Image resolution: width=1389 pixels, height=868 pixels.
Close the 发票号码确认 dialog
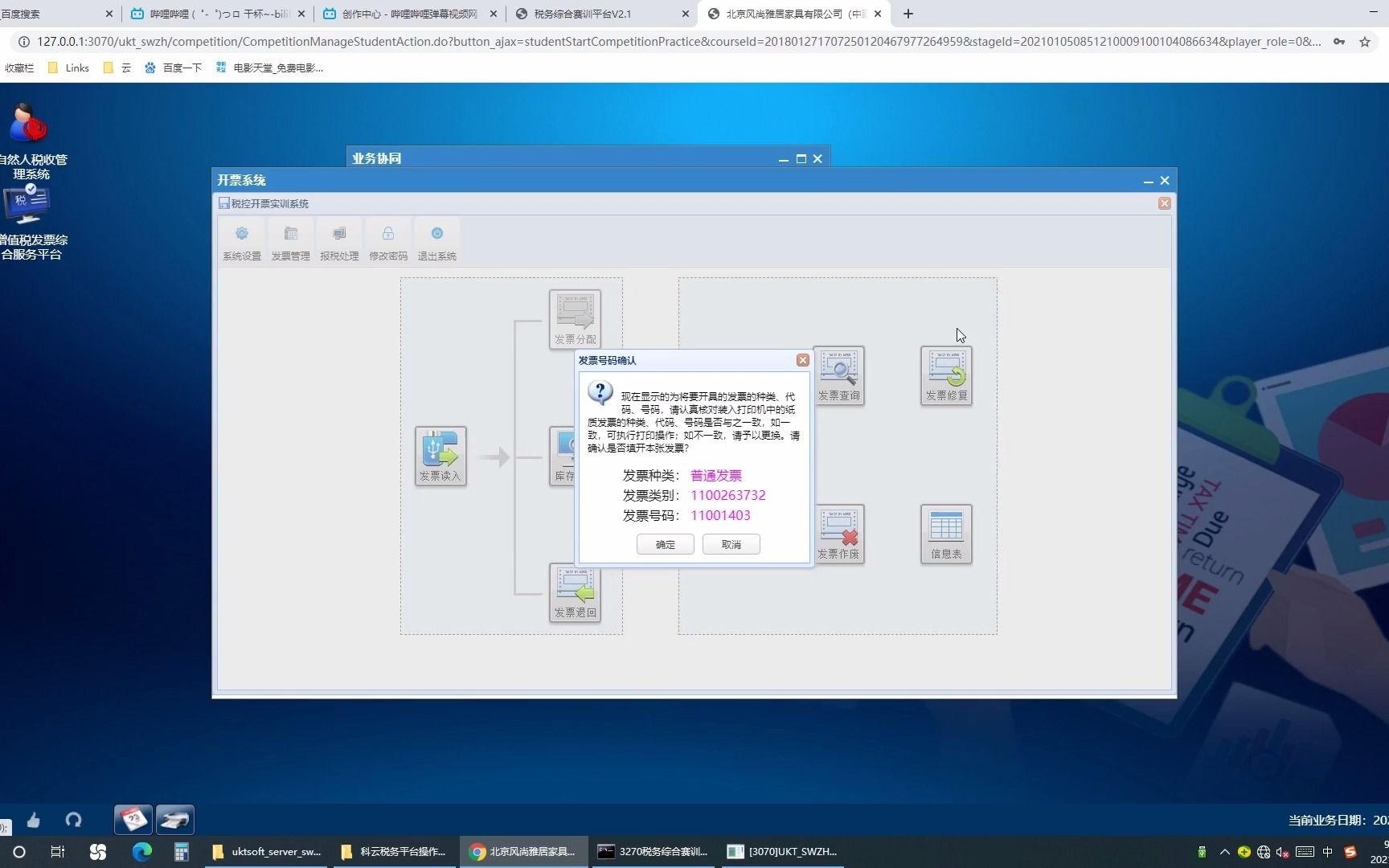coord(802,360)
